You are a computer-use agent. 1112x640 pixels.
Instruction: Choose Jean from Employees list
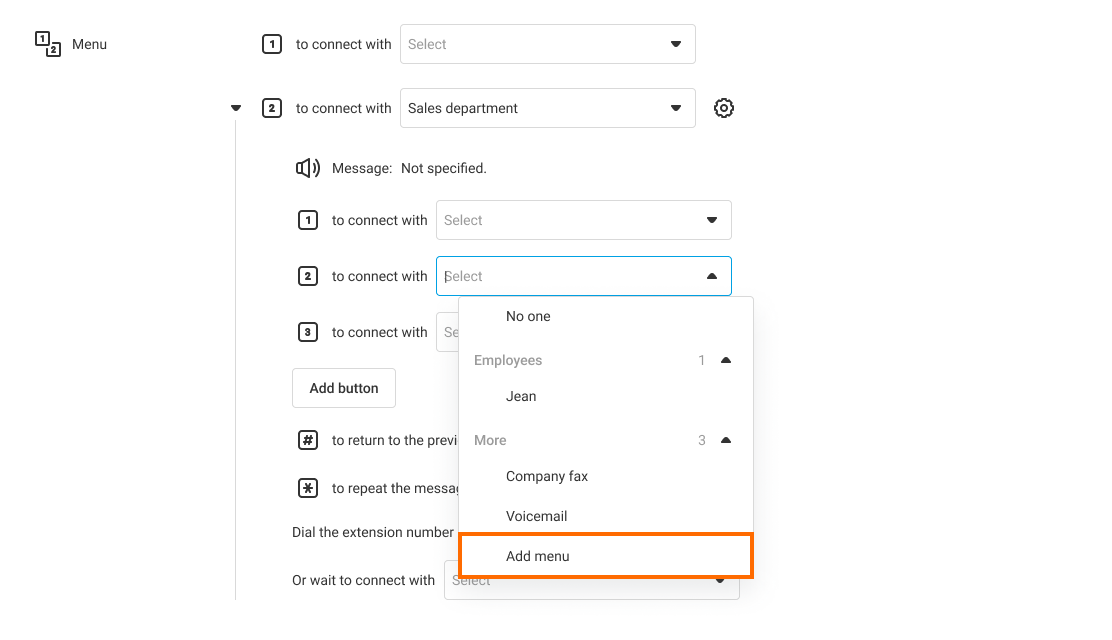[521, 396]
